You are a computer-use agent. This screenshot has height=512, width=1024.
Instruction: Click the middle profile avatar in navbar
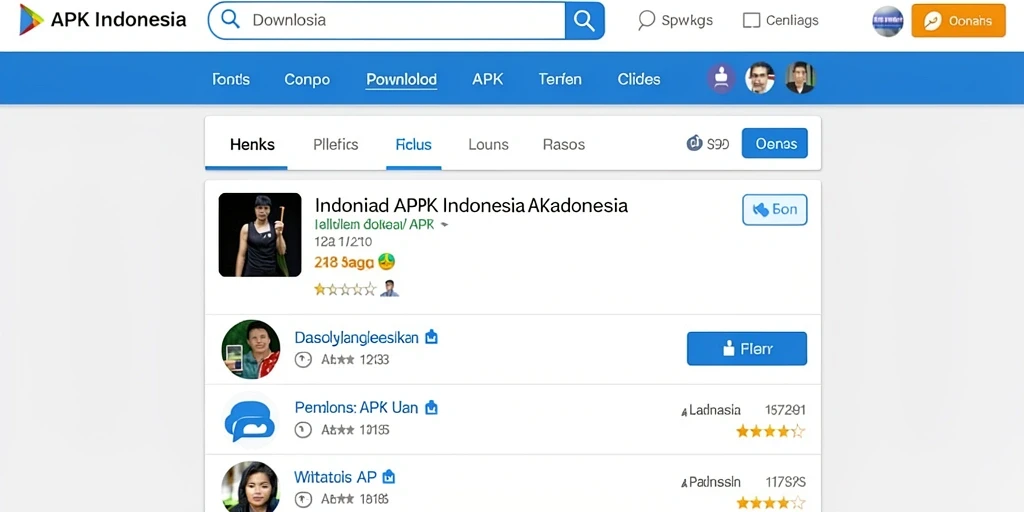(x=760, y=78)
